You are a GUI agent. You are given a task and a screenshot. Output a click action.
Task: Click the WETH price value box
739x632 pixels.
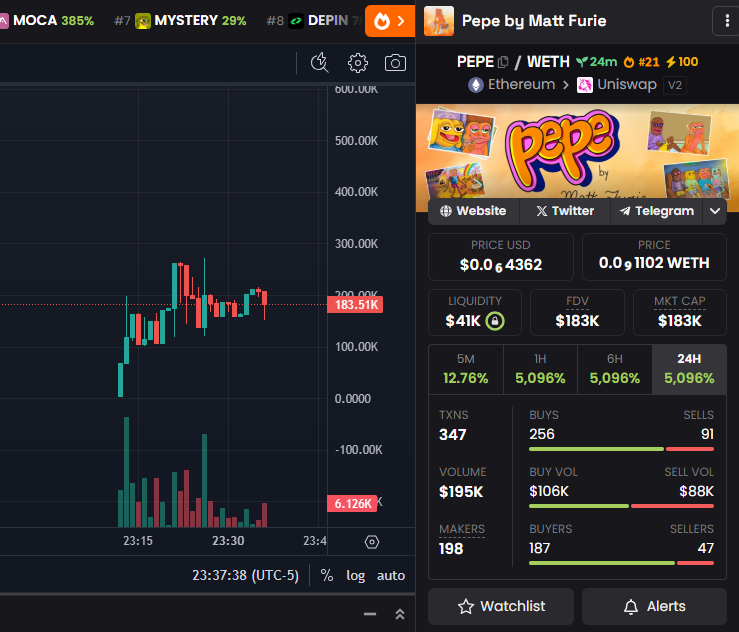tap(654, 257)
